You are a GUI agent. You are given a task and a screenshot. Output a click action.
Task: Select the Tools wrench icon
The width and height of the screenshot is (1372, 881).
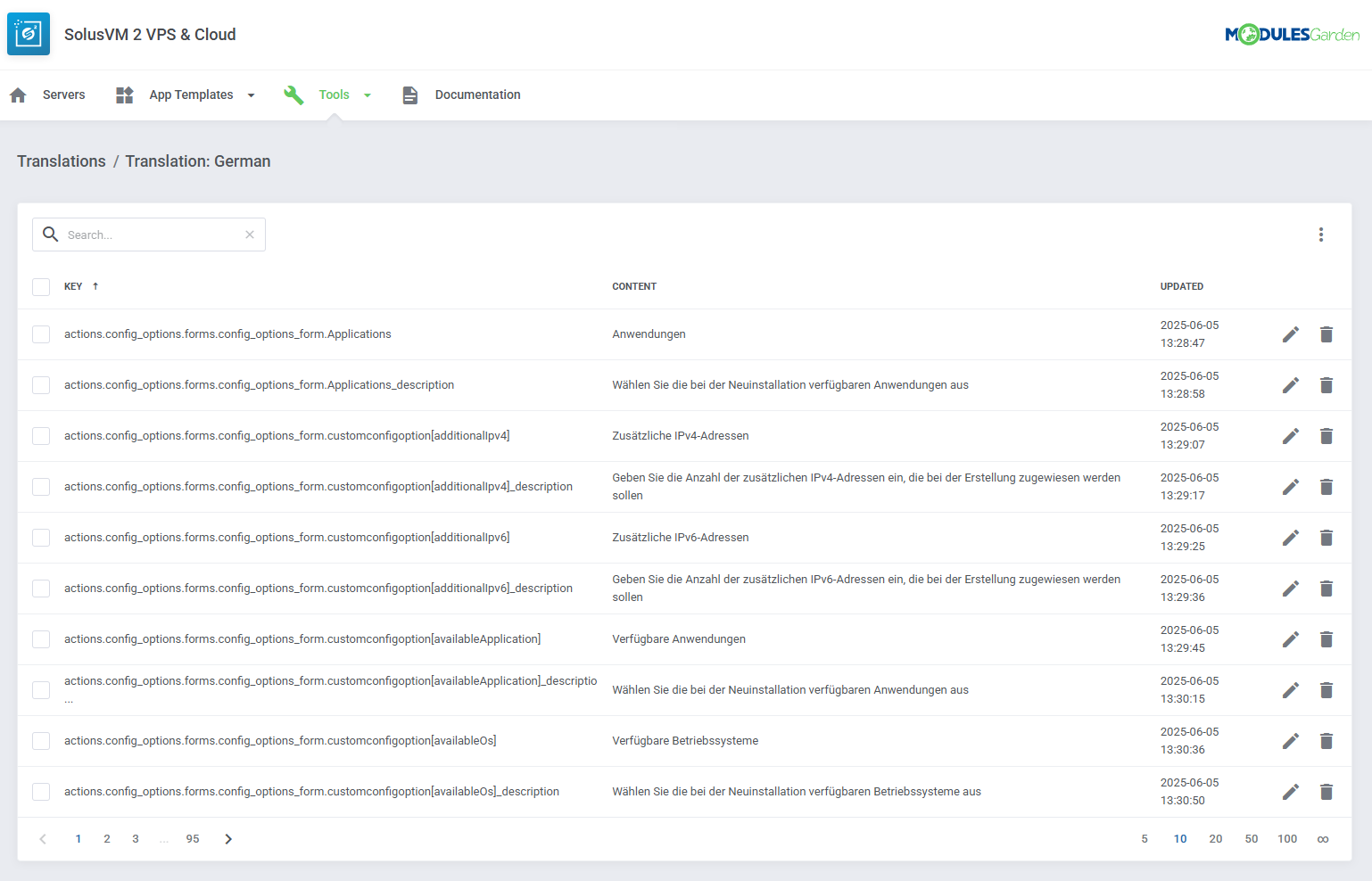[x=293, y=95]
